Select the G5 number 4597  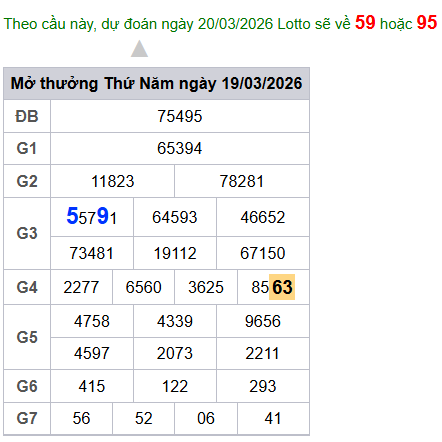92,353
